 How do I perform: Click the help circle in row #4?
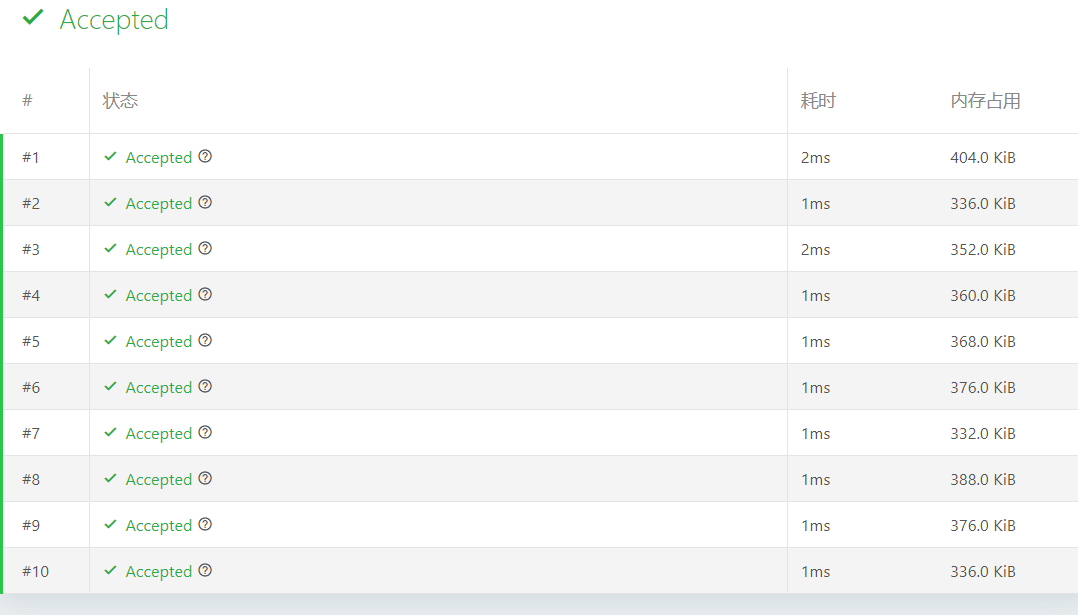205,295
